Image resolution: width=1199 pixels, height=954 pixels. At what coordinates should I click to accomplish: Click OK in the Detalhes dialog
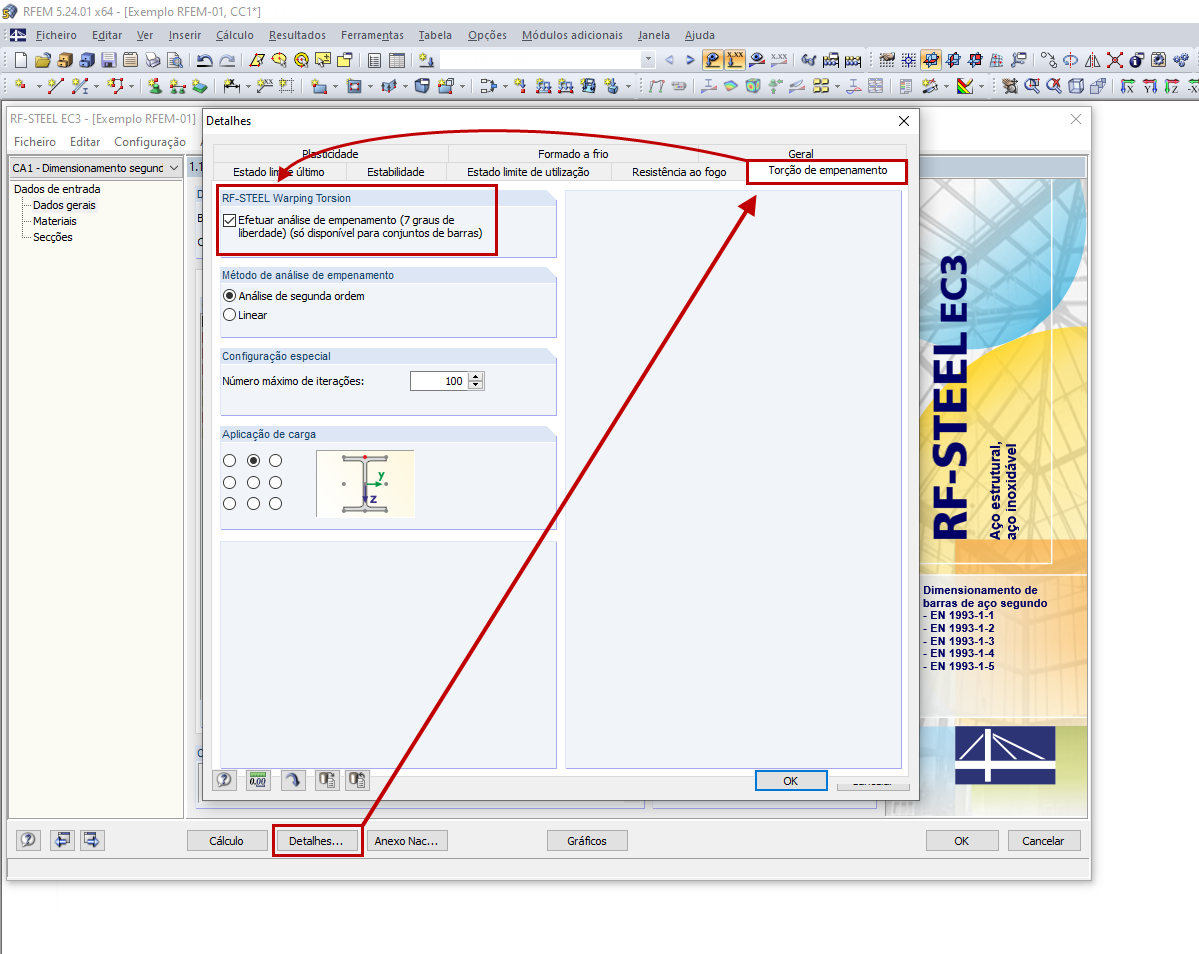tap(791, 780)
